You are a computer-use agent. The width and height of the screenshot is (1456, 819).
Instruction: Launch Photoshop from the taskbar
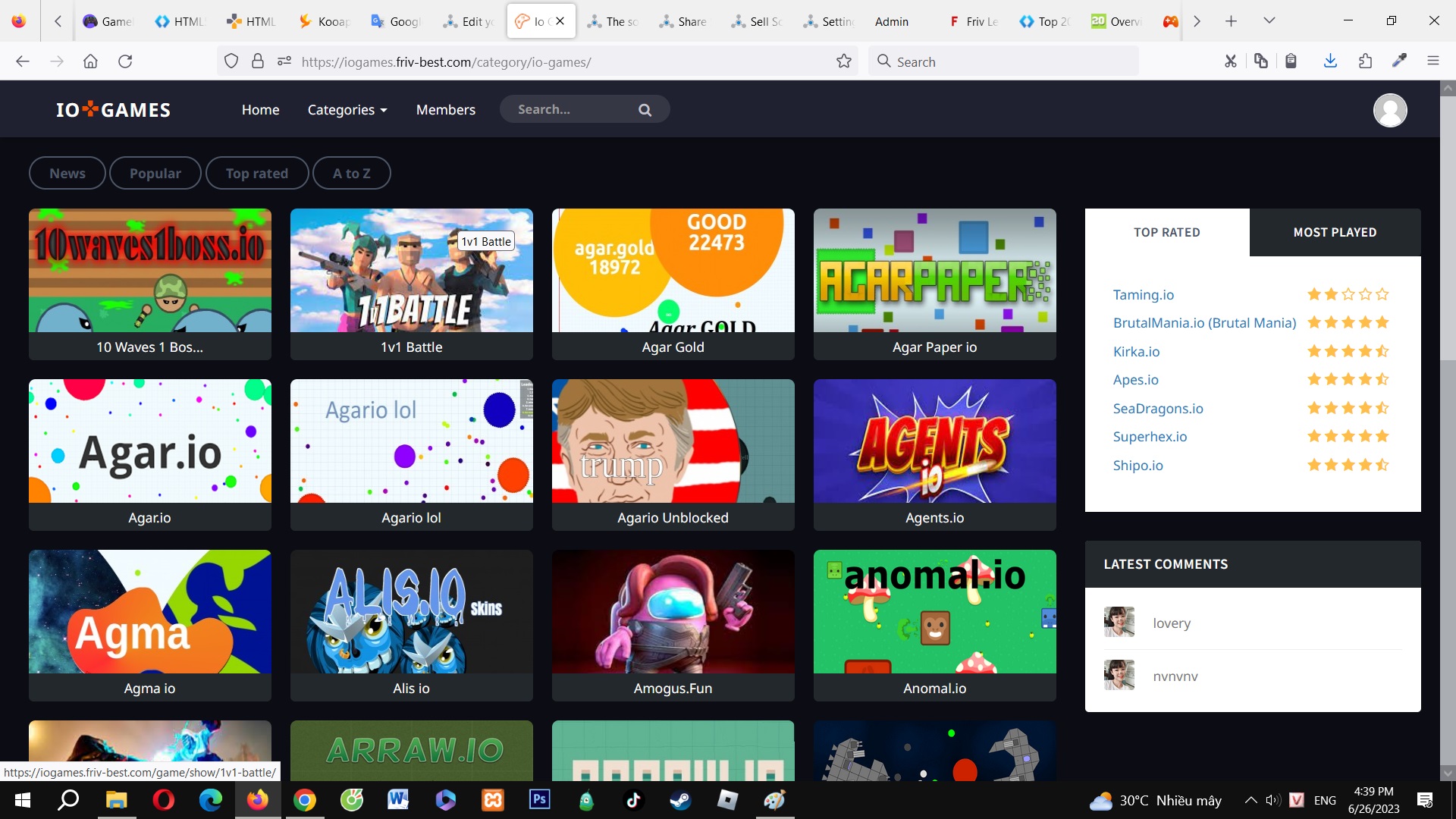click(x=539, y=800)
